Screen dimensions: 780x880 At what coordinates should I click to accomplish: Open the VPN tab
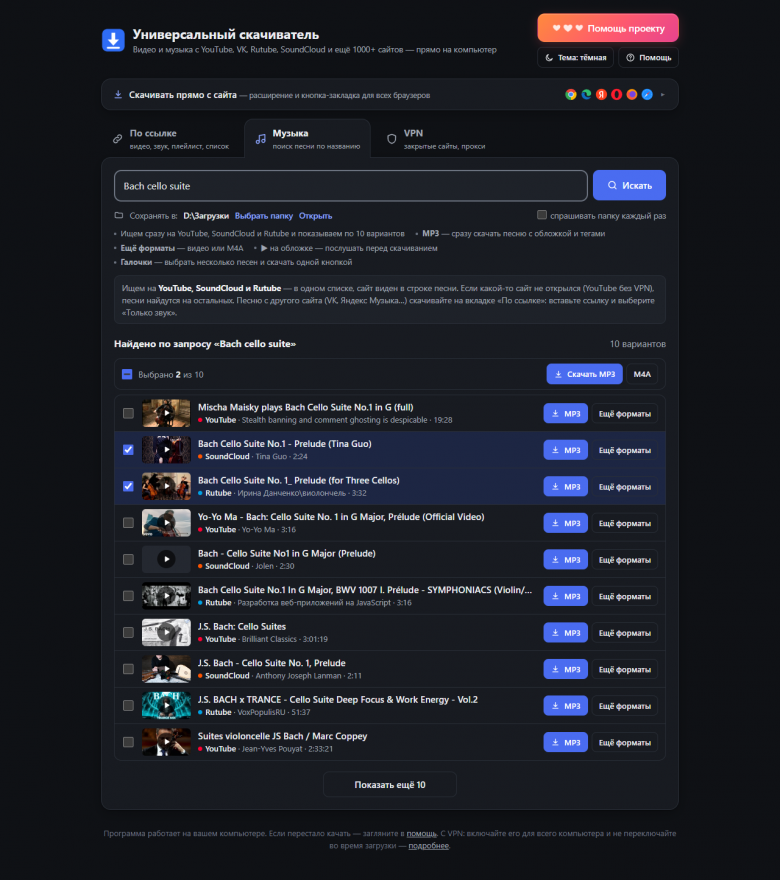[437, 139]
